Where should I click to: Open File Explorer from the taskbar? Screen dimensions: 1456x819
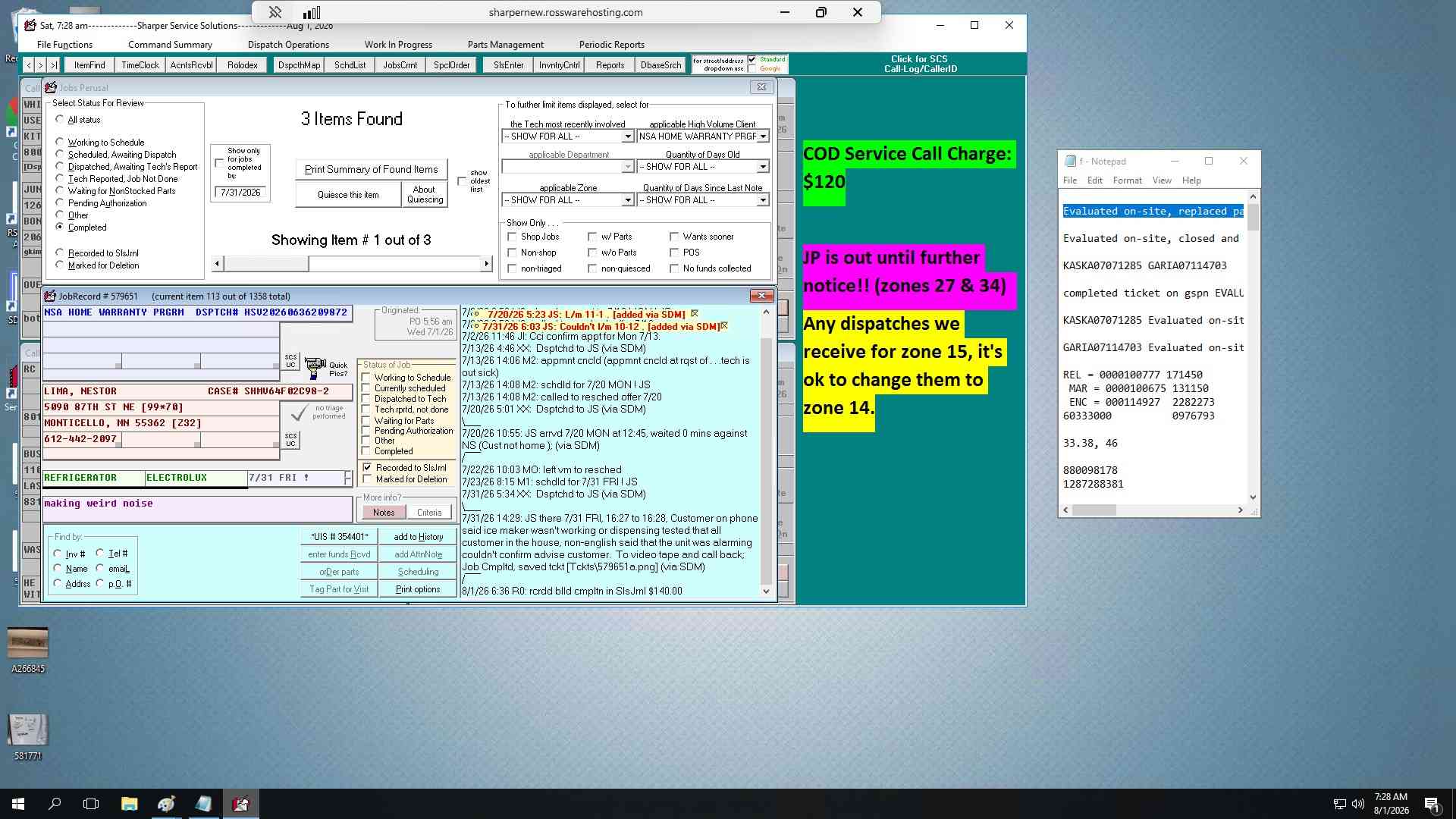point(129,804)
